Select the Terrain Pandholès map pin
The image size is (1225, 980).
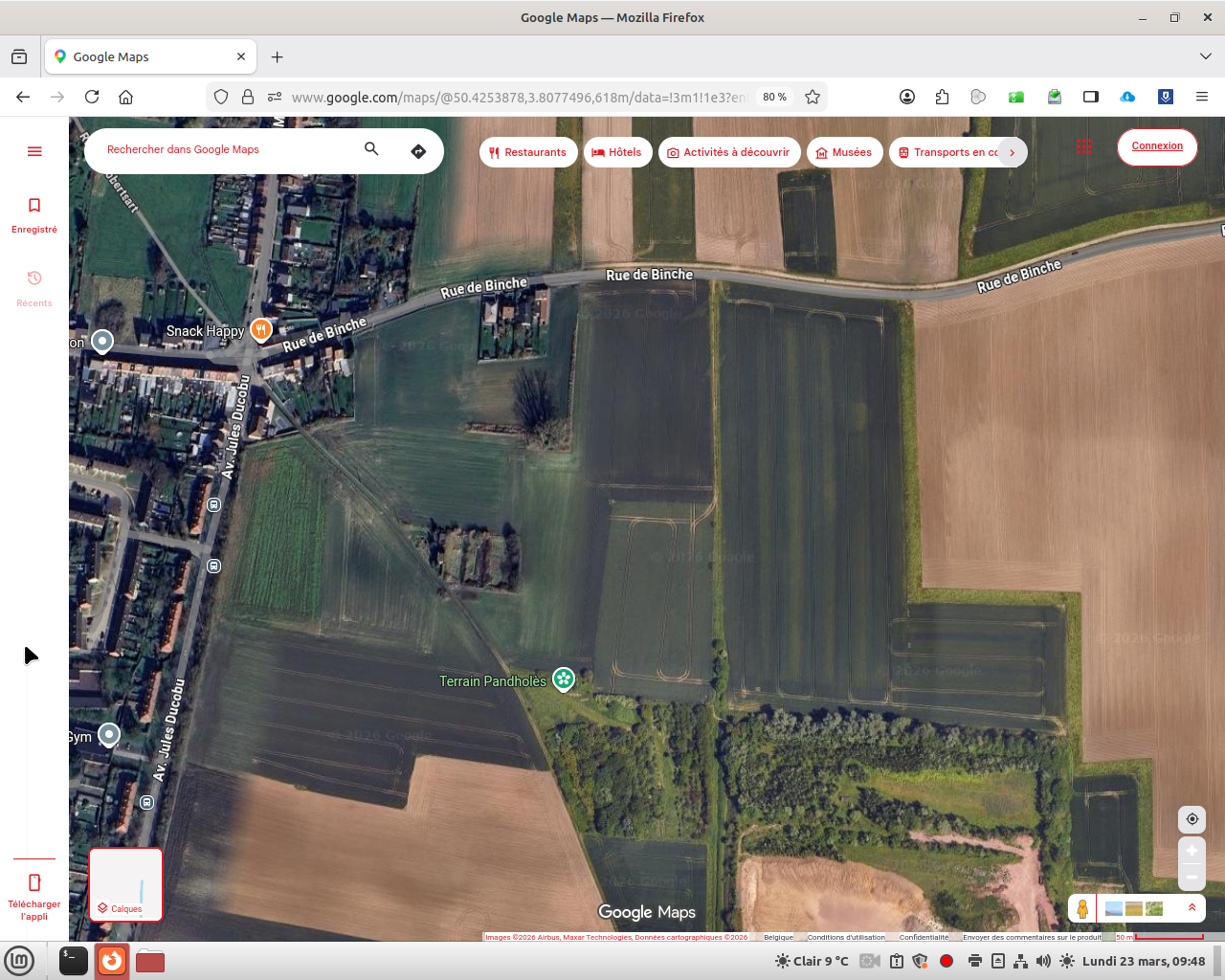click(564, 679)
